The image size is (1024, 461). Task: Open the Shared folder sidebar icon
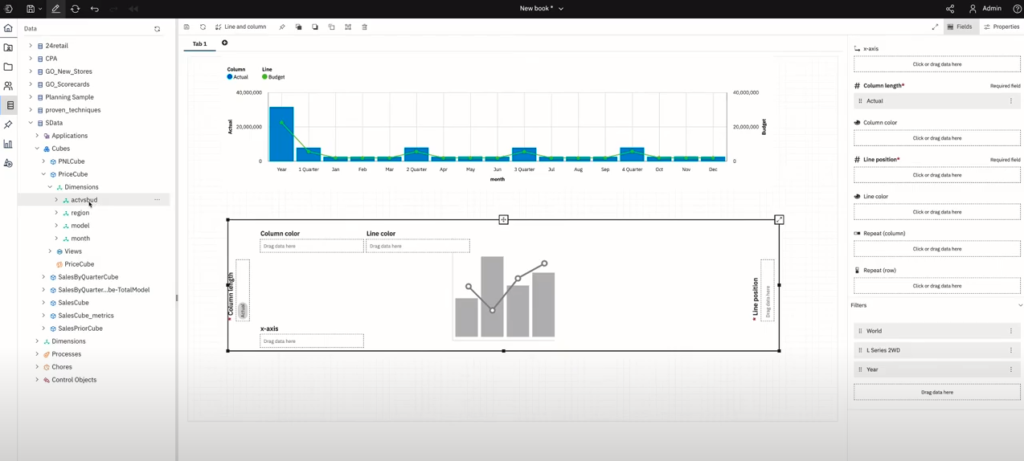8,48
